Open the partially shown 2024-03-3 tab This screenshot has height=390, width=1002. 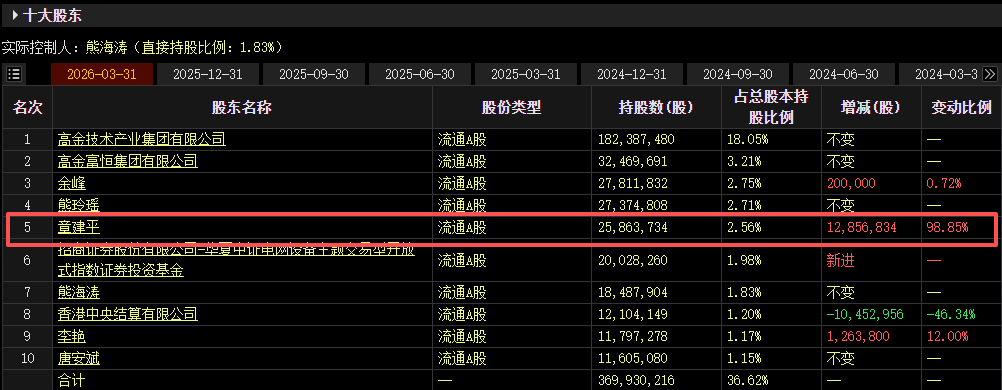940,74
